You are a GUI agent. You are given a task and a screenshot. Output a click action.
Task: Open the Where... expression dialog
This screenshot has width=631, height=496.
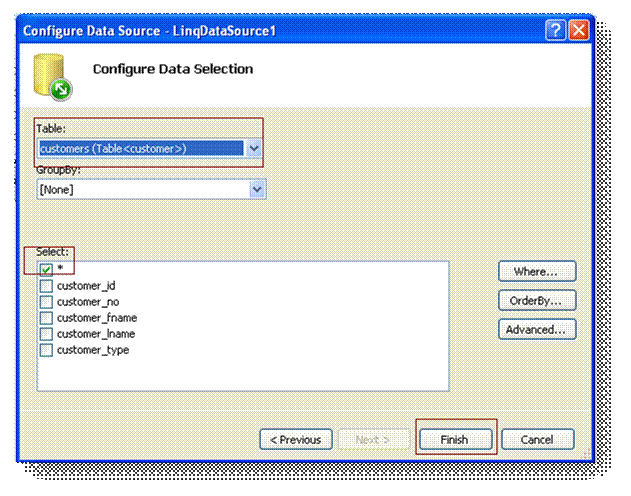pos(537,272)
